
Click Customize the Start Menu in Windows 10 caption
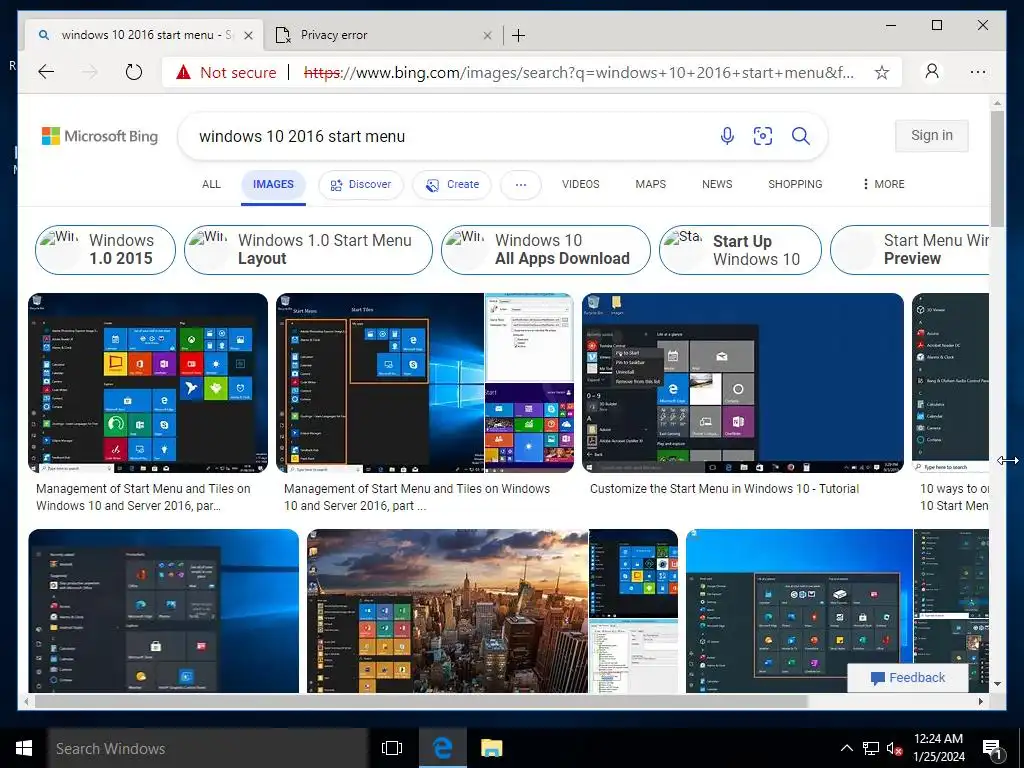(724, 488)
